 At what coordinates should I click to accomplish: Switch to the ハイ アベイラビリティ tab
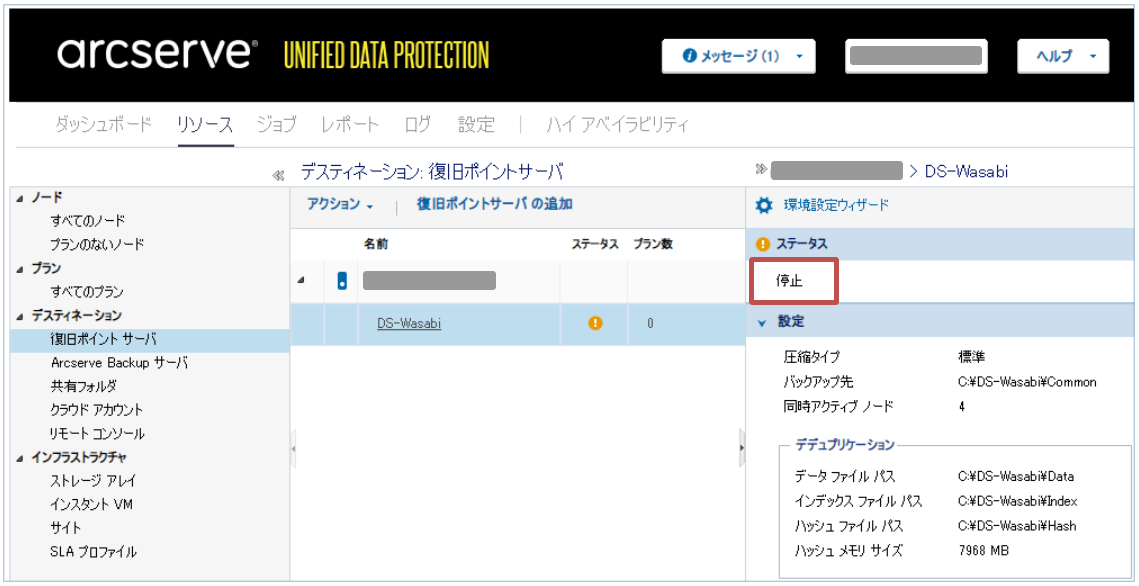coord(617,125)
